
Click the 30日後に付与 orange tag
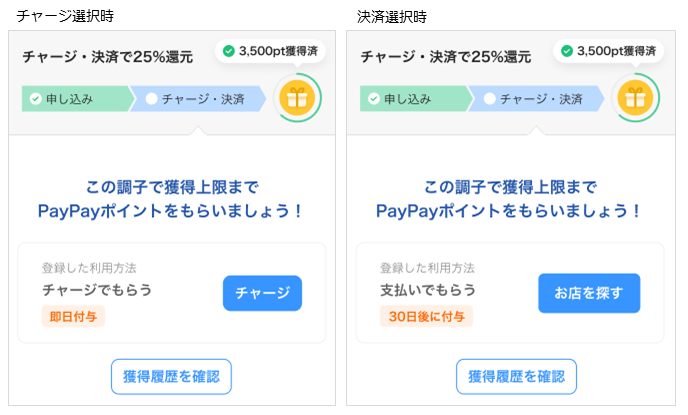click(426, 316)
